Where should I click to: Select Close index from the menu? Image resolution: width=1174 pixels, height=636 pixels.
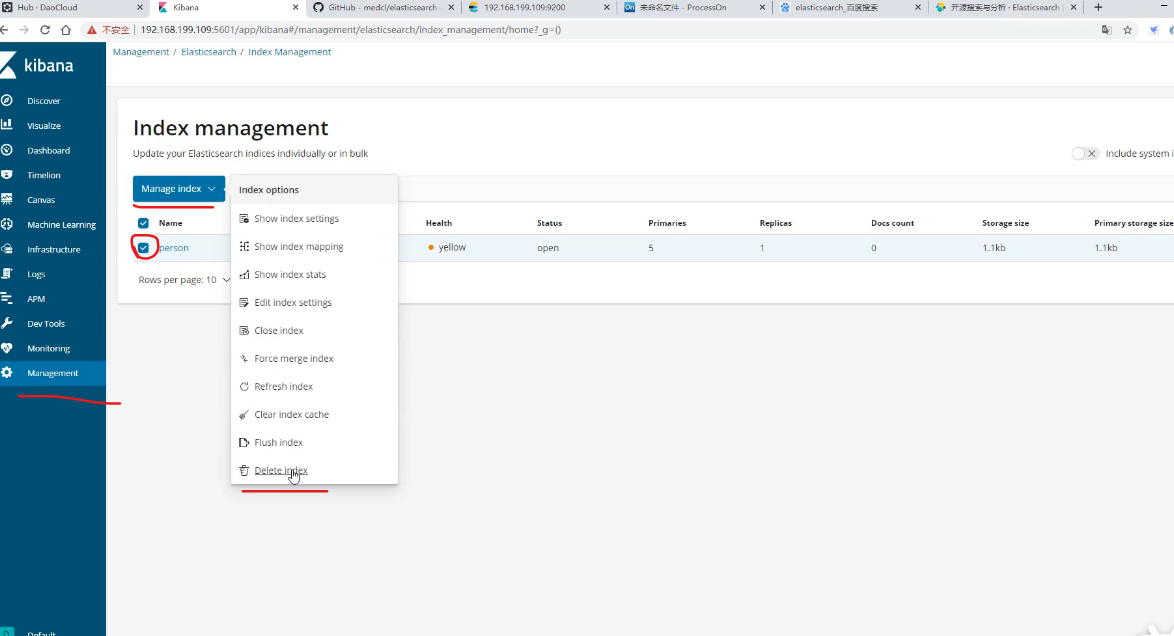[x=278, y=331]
